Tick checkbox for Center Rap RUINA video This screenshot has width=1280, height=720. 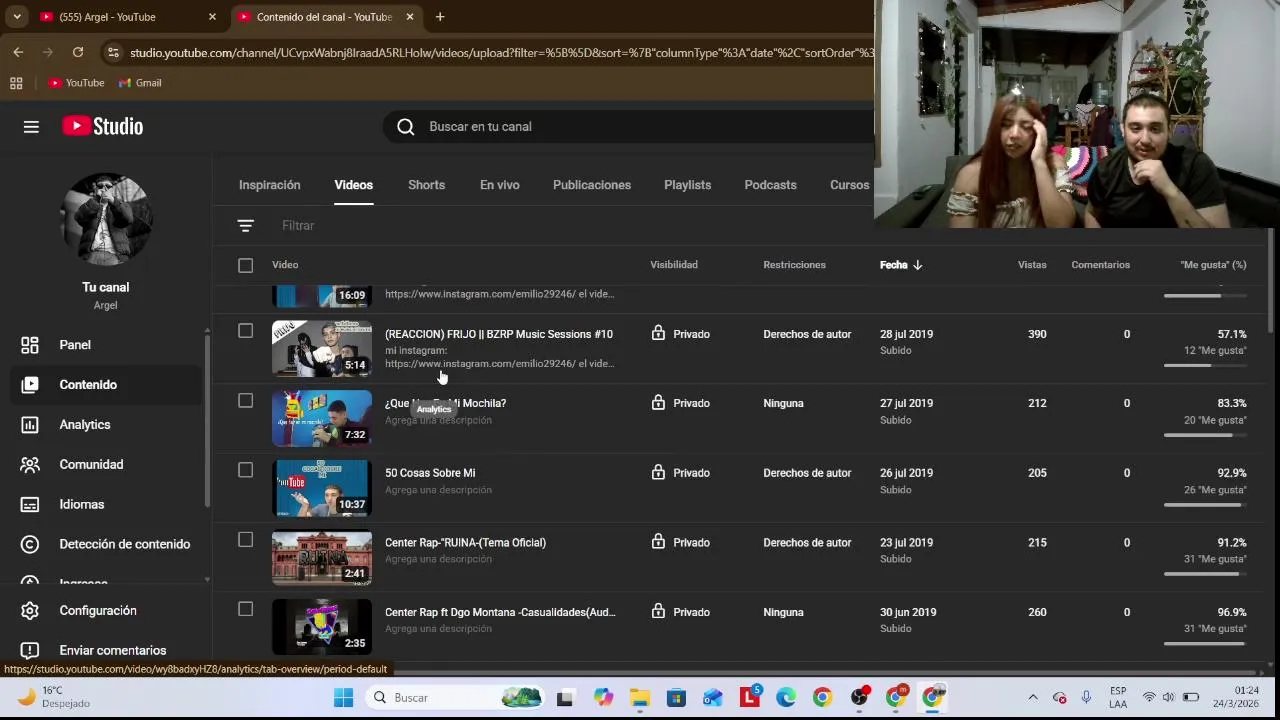coord(245,540)
